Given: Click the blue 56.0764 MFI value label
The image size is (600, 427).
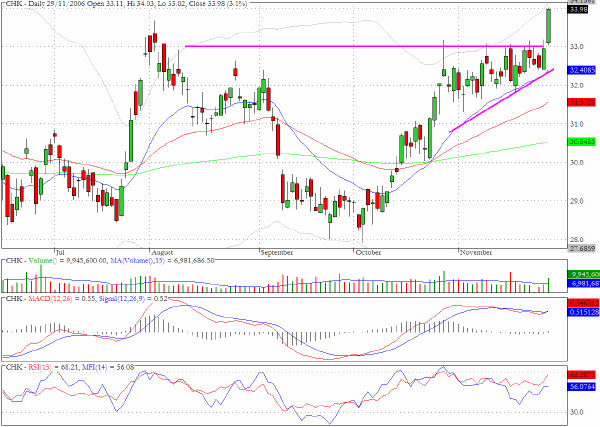Looking at the screenshot, I should click(x=582, y=387).
